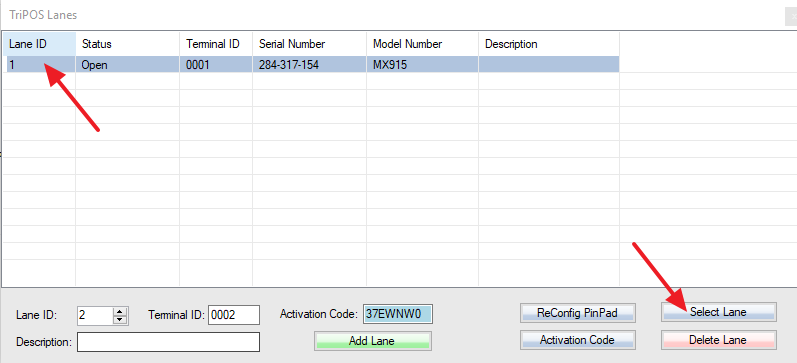Sort by Status column header
Screen dimensions: 797x363
pyautogui.click(x=128, y=44)
